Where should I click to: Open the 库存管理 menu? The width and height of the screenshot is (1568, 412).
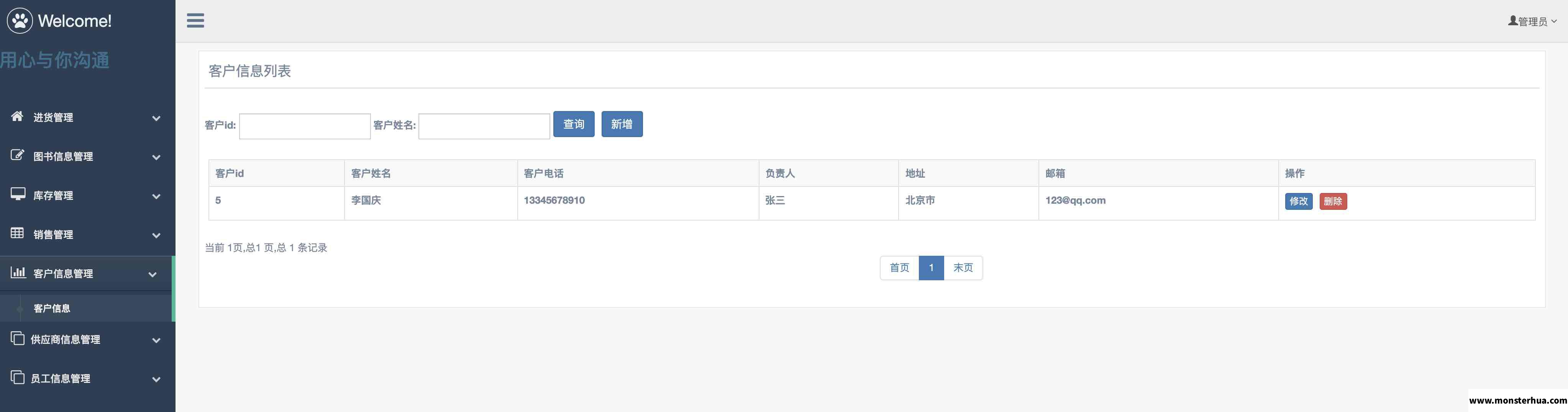point(88,195)
